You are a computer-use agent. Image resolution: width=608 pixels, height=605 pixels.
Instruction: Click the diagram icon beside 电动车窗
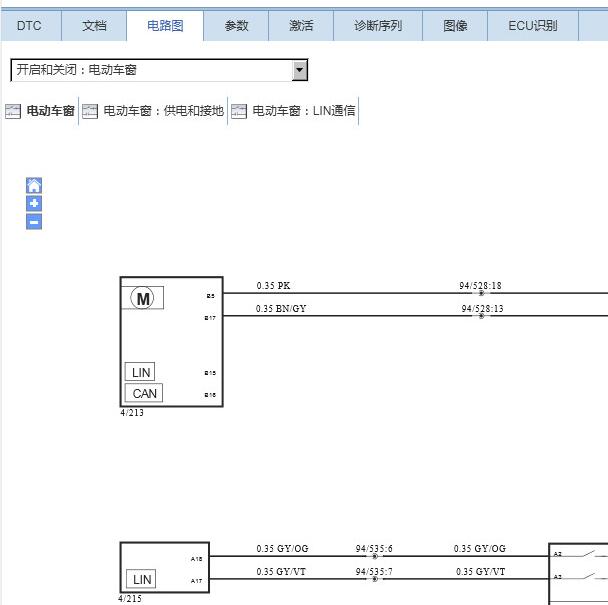(x=13, y=111)
